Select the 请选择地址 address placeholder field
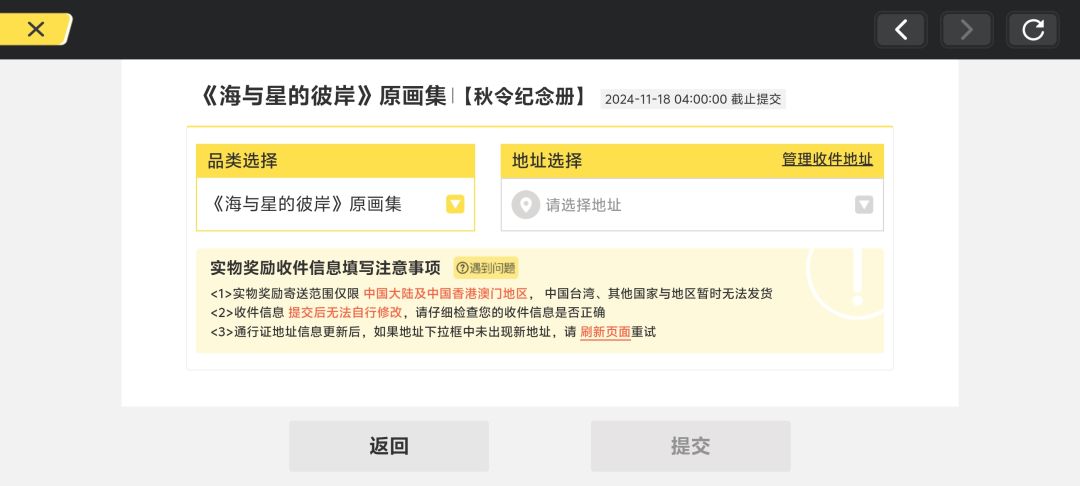1080x486 pixels. (x=692, y=204)
